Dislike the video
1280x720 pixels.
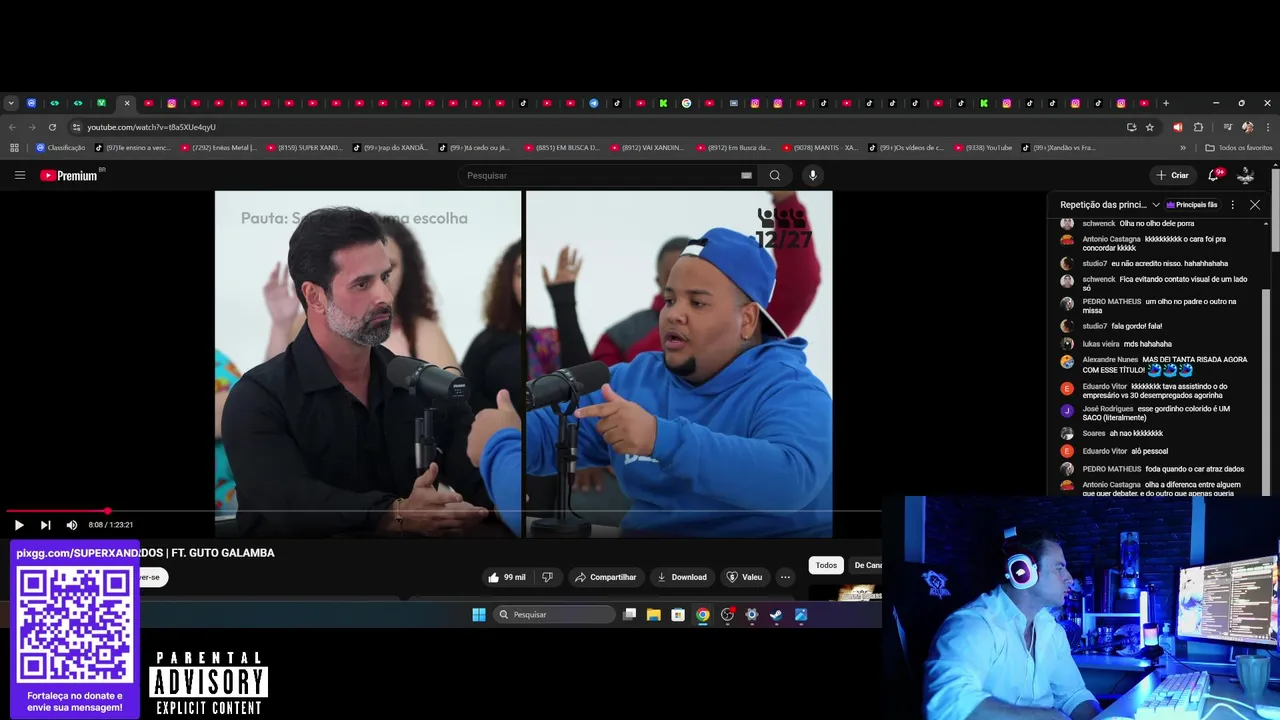(x=547, y=577)
